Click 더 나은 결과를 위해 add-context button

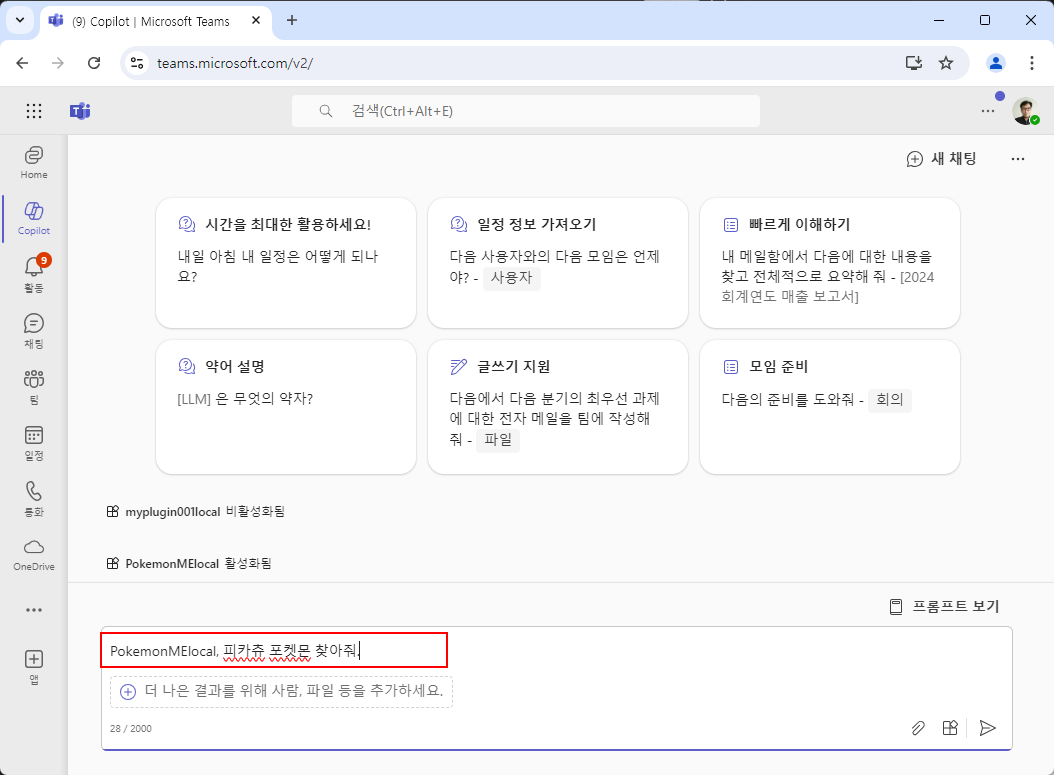coord(282,691)
